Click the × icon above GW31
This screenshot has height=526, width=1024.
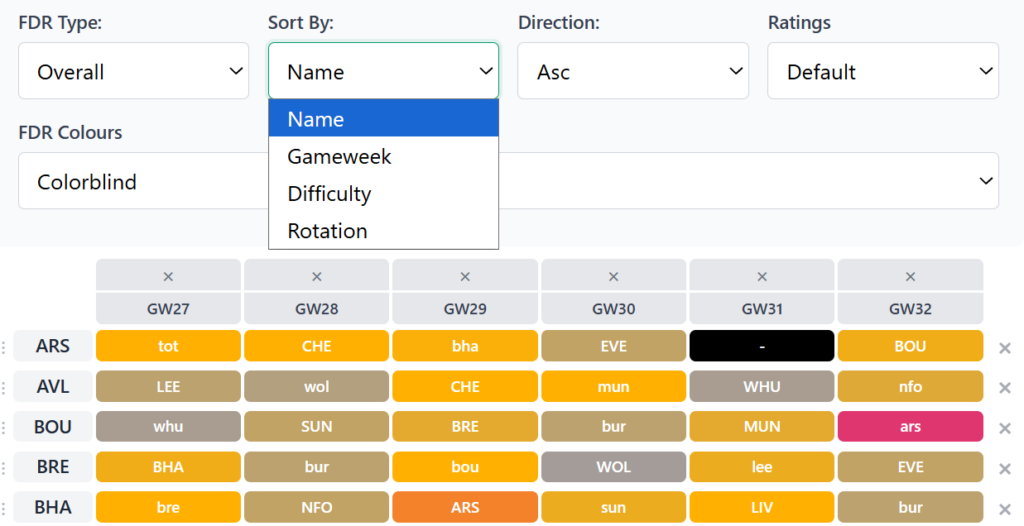(762, 276)
